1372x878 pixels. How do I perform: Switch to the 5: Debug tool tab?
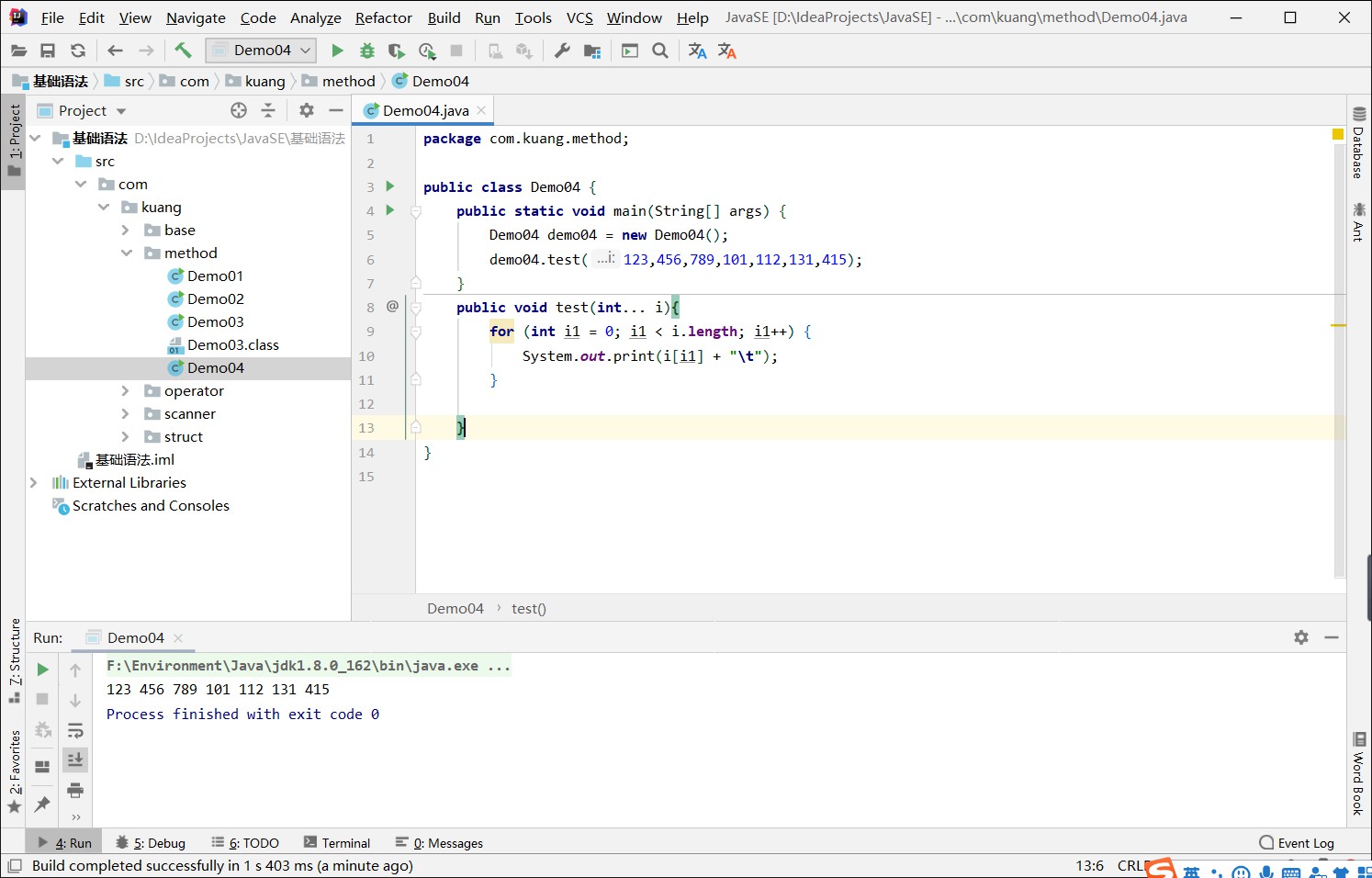coord(151,843)
